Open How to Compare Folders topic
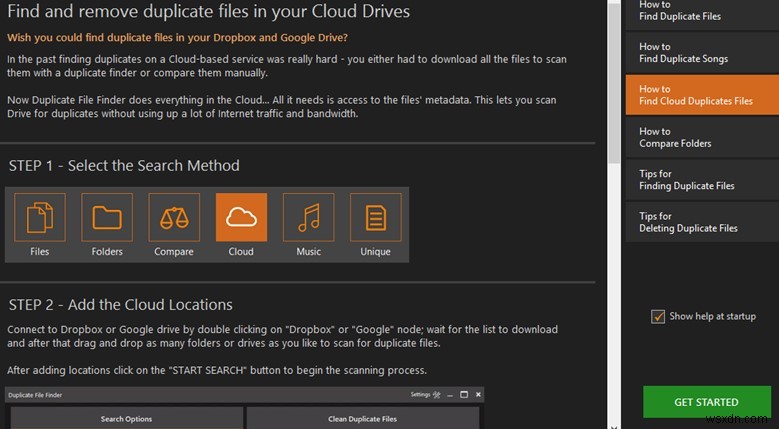 (x=701, y=137)
